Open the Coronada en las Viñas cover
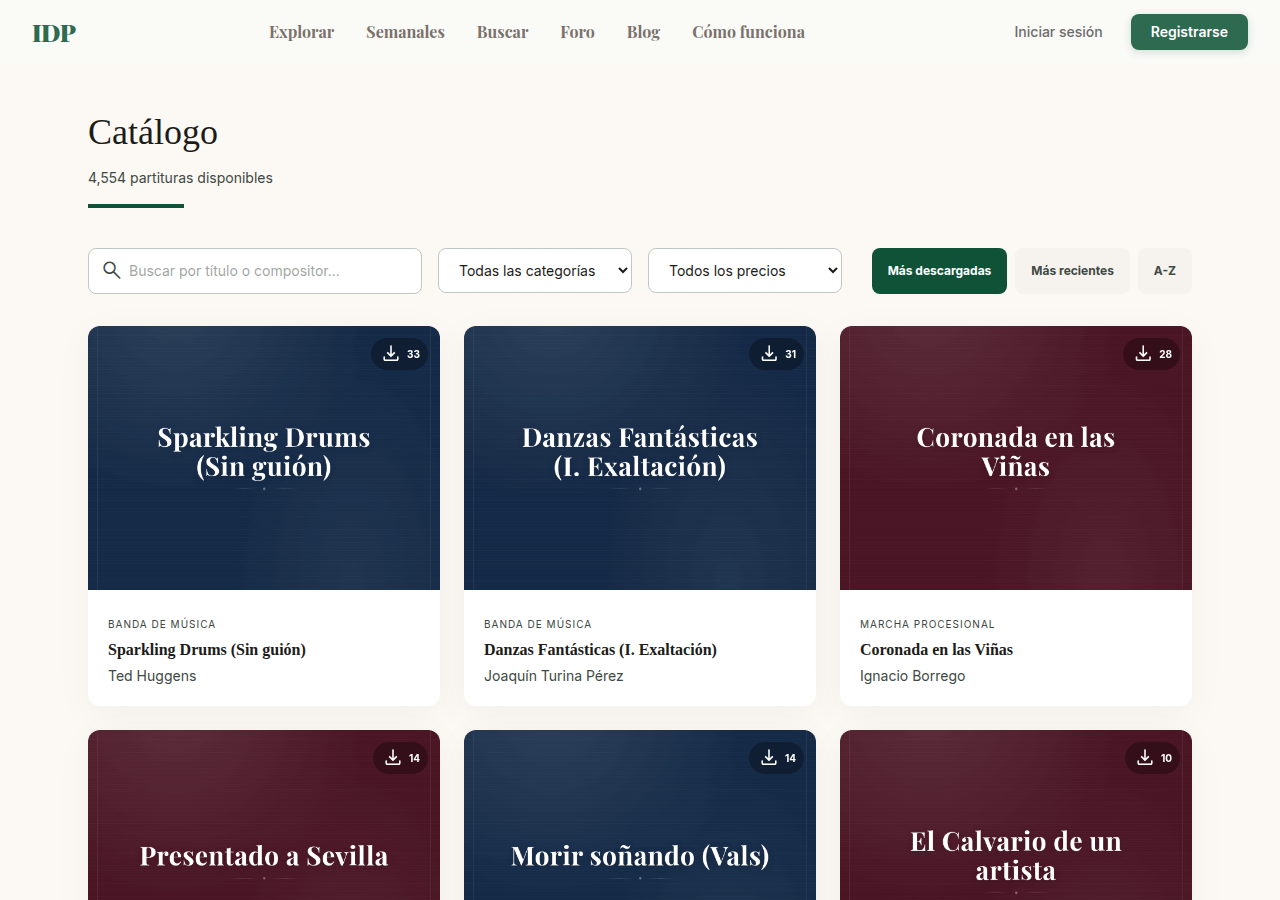 (x=1016, y=458)
